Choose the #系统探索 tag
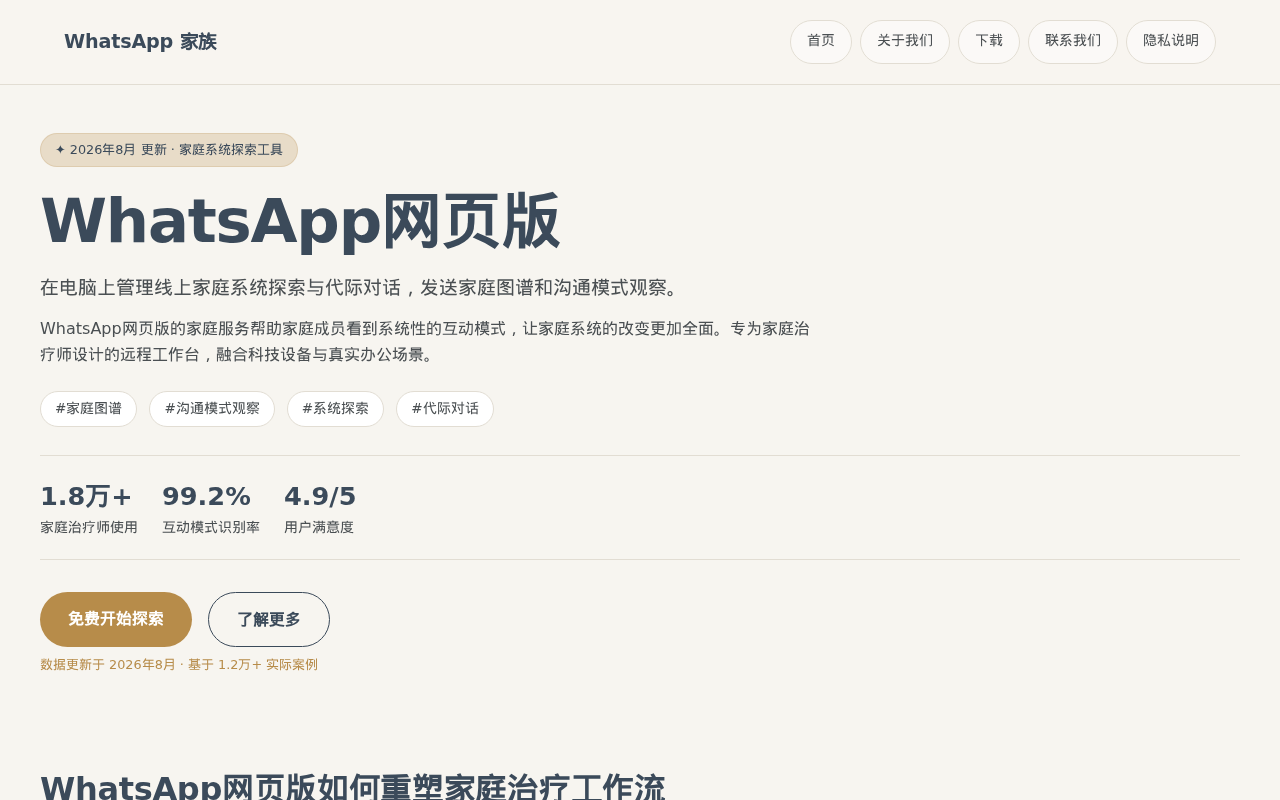 click(x=335, y=409)
